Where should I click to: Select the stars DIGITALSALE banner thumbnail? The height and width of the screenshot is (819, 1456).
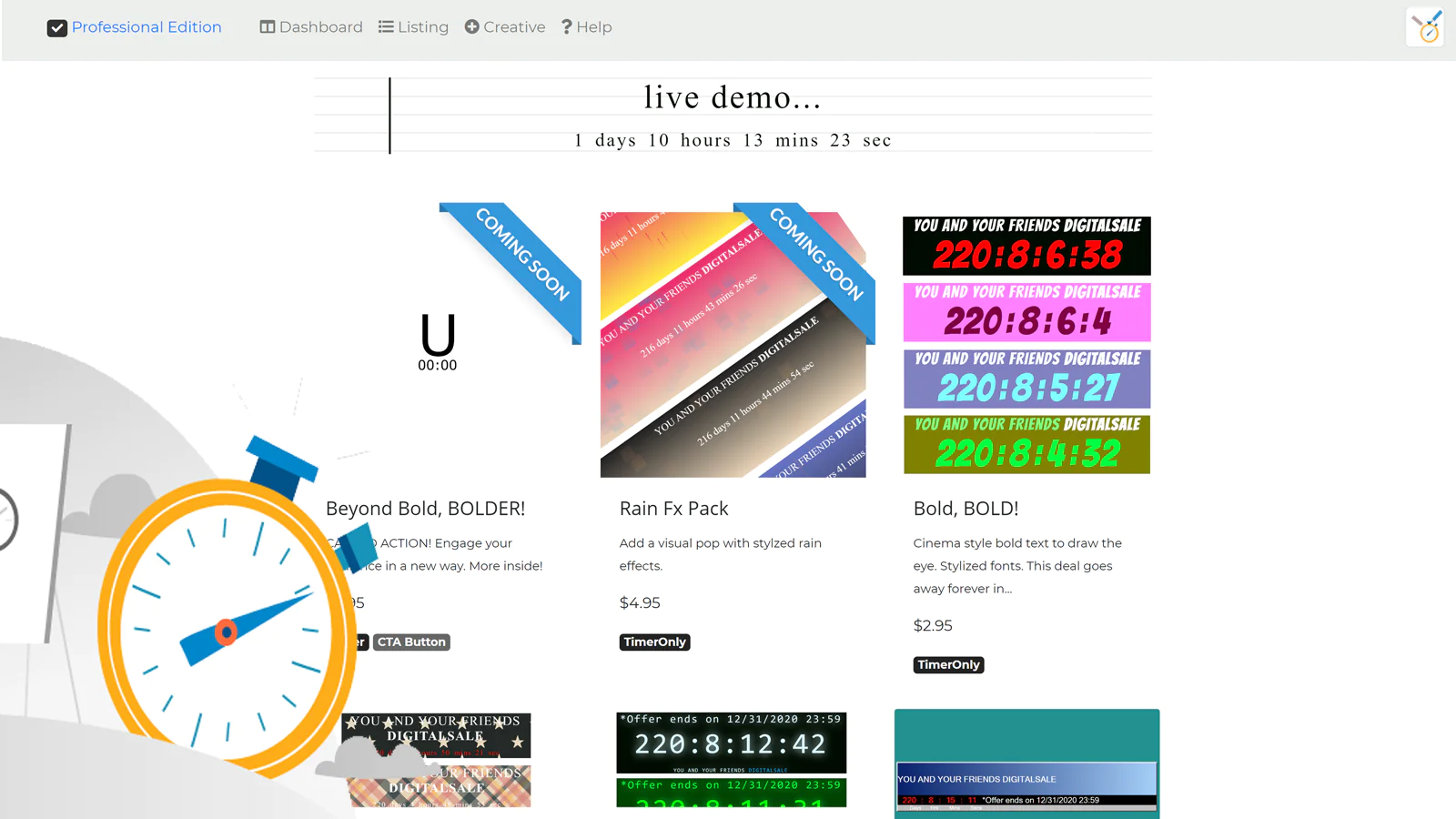pos(436,736)
